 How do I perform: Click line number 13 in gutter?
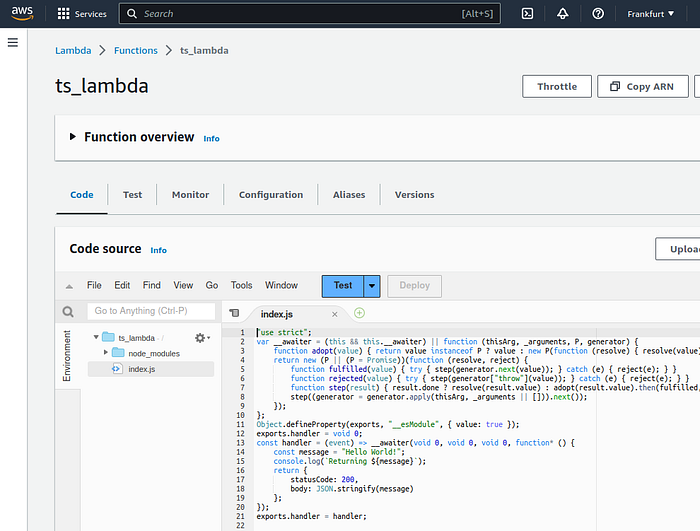[x=240, y=443]
